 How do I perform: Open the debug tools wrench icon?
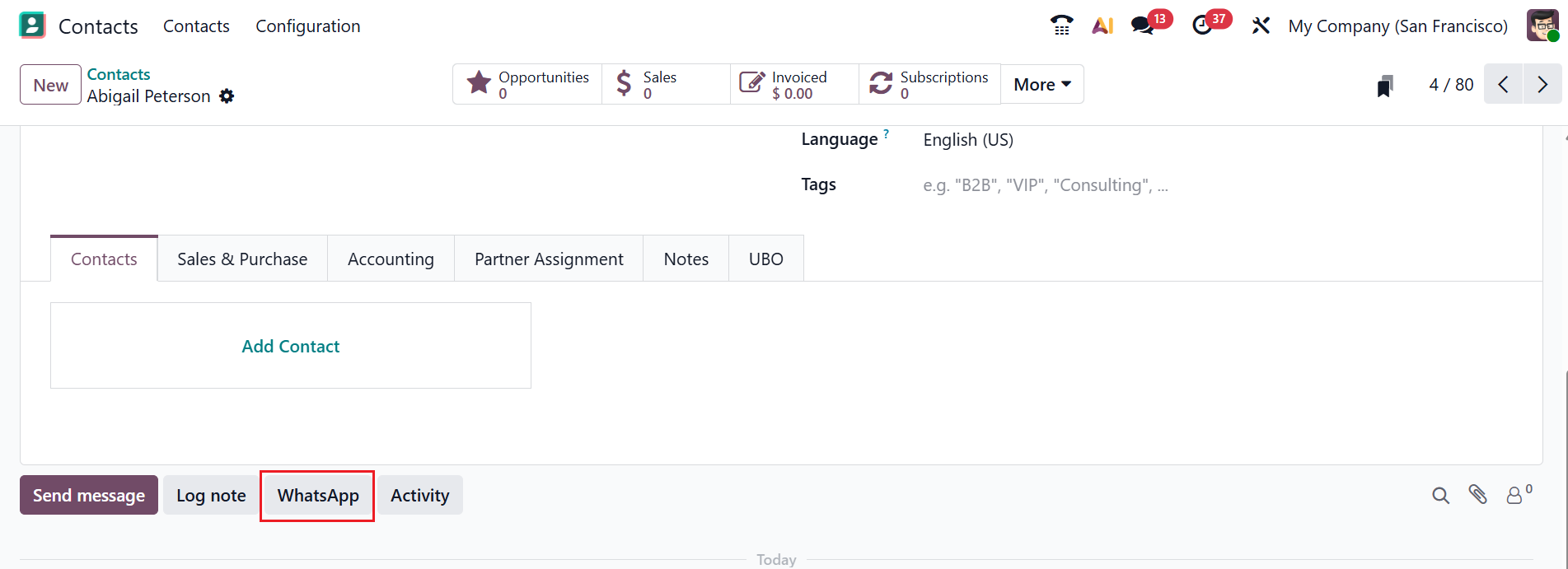point(1261,26)
